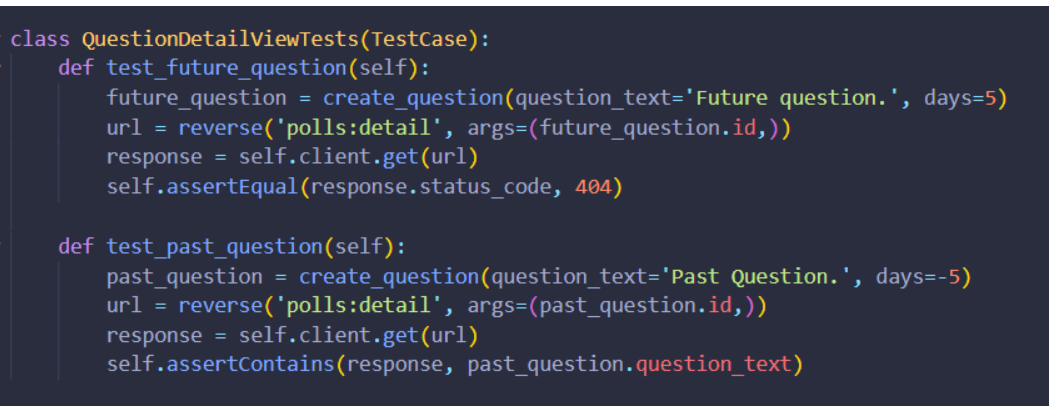Screen dimensions: 1054x406
Task: Click the days=5 argument value
Action: click(x=989, y=98)
